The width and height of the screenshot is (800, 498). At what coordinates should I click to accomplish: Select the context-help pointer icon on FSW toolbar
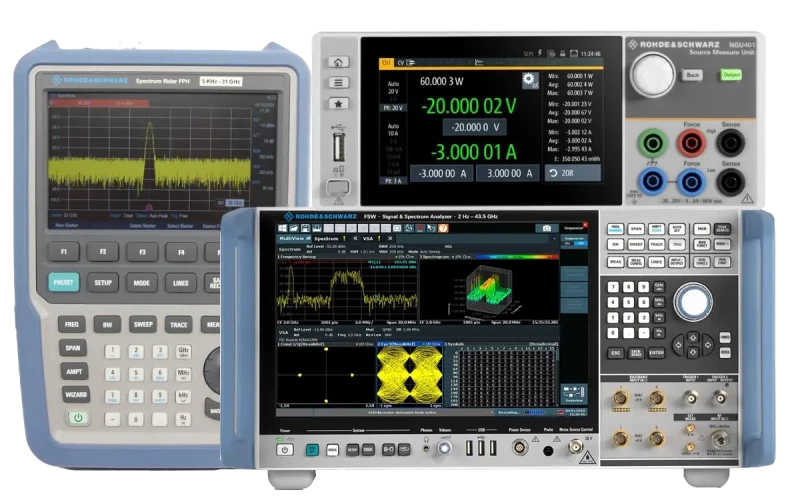click(432, 229)
